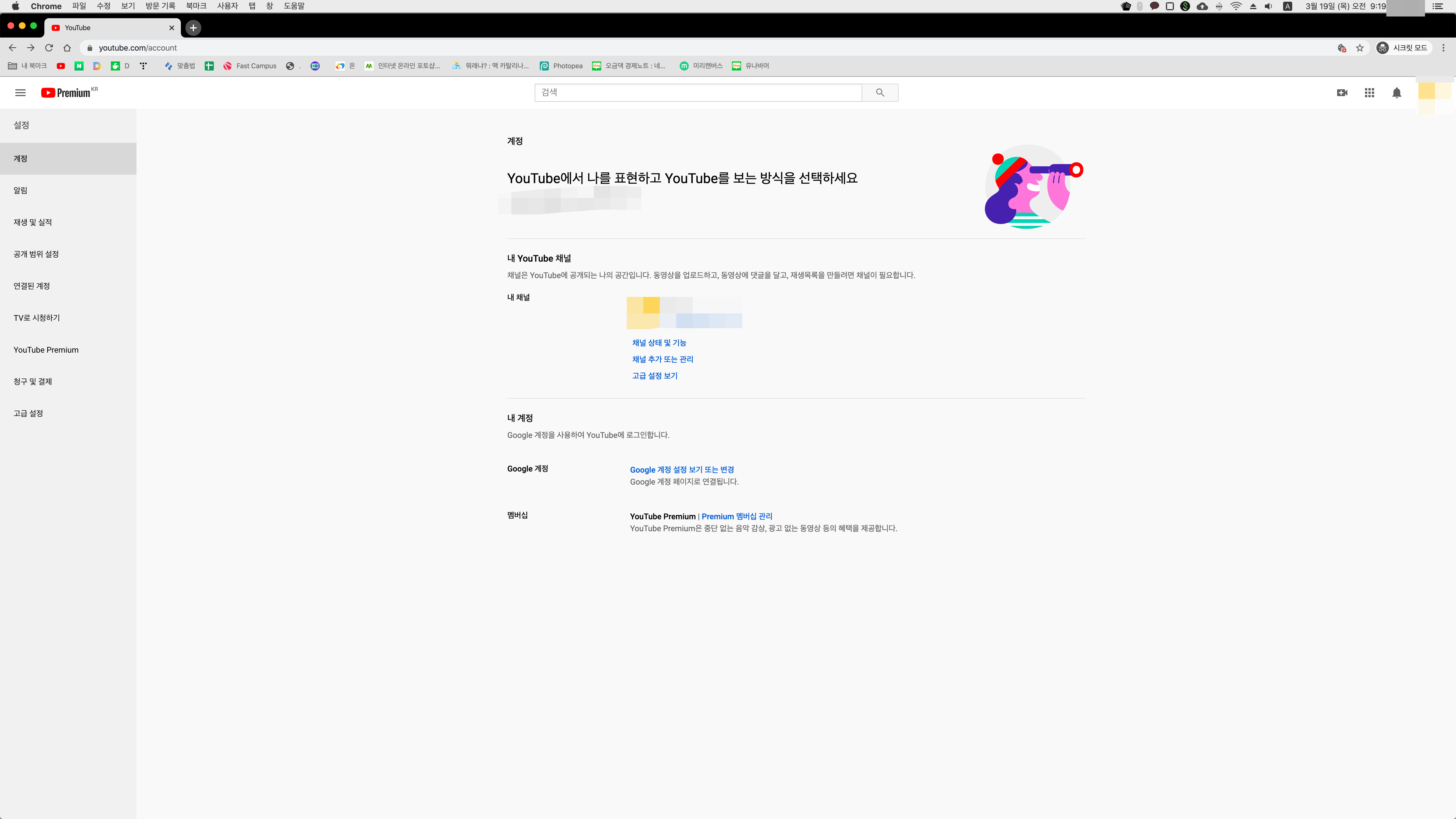Open the 도움말 menu
This screenshot has height=819, width=1456.
[x=294, y=6]
